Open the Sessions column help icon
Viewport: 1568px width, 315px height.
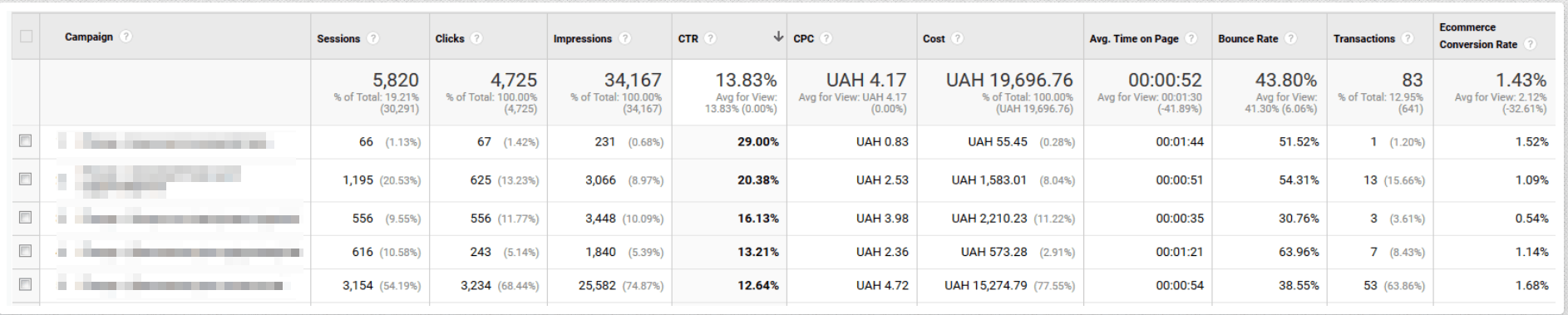click(x=373, y=38)
